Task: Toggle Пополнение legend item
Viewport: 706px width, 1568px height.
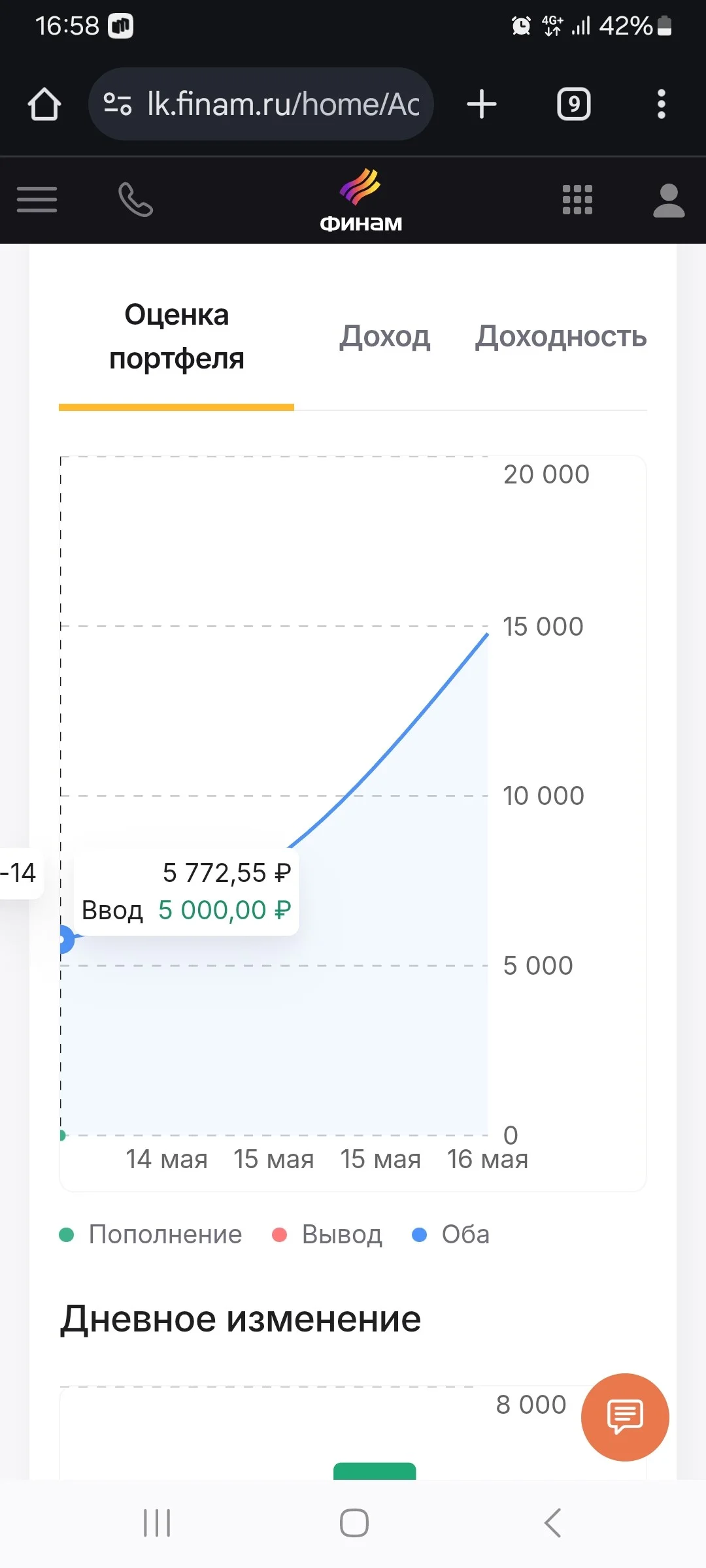Action: [x=150, y=1234]
